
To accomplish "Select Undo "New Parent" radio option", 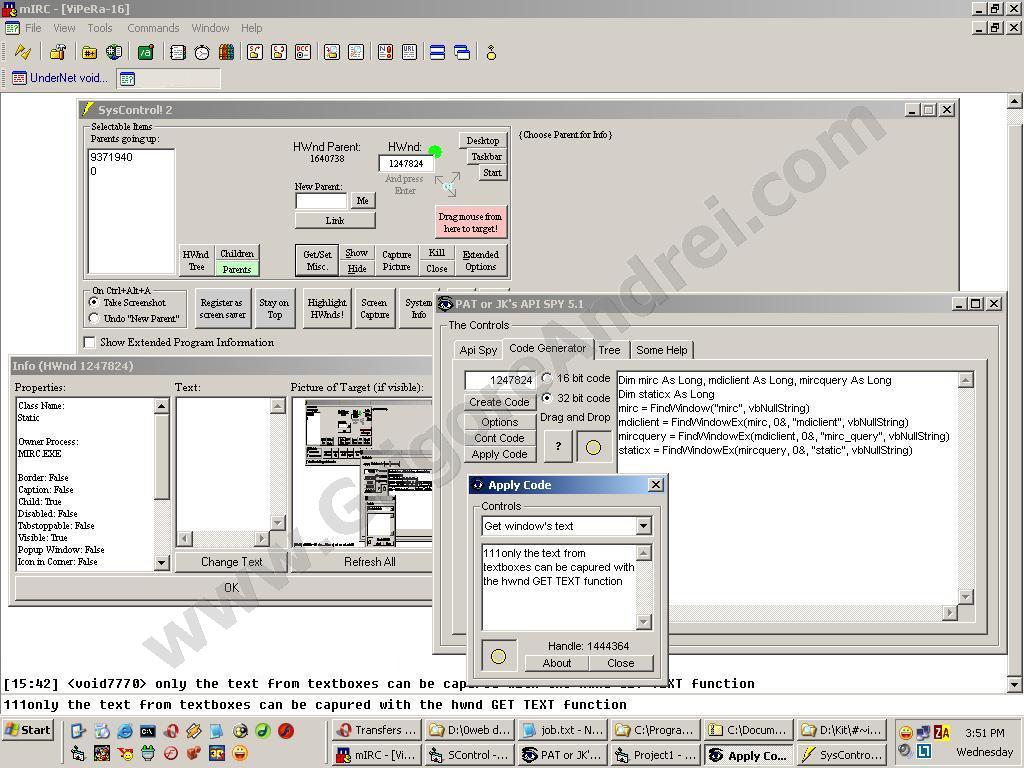I will click(x=94, y=318).
